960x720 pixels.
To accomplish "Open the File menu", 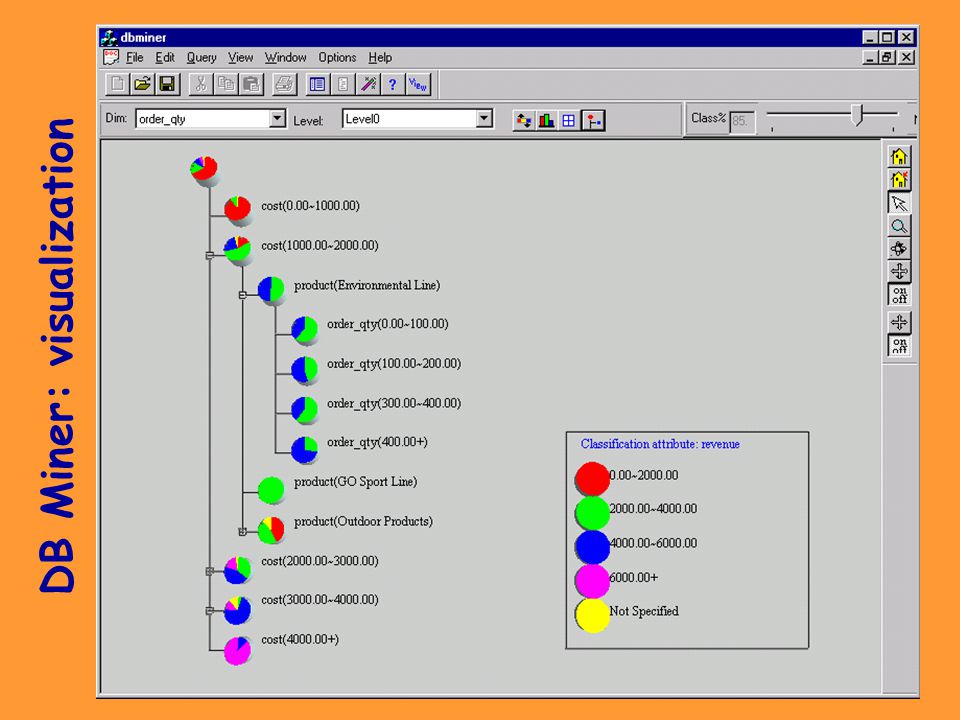I will pyautogui.click(x=135, y=58).
